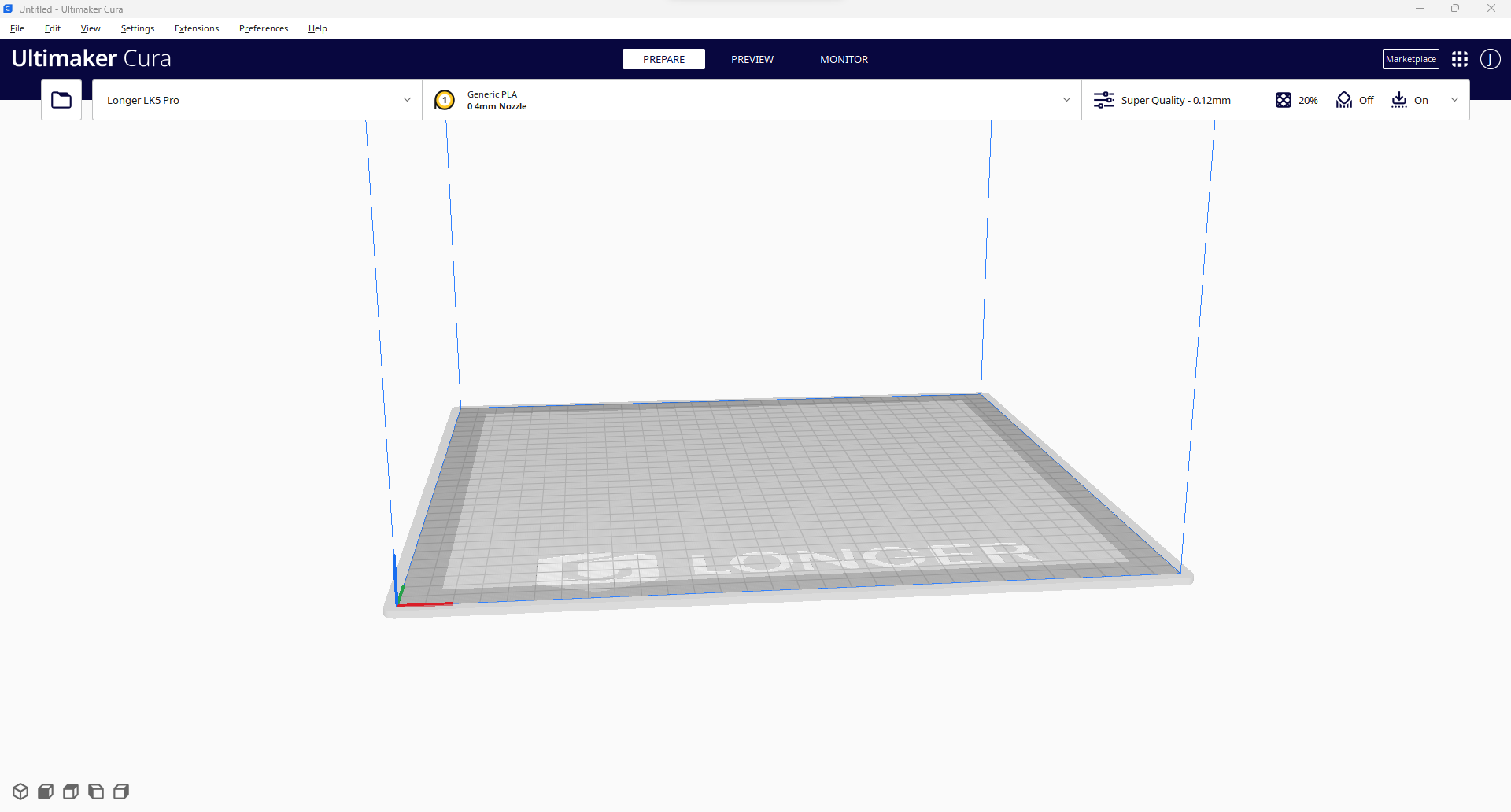The width and height of the screenshot is (1511, 812).
Task: Restore down the Cura window
Action: [1455, 9]
